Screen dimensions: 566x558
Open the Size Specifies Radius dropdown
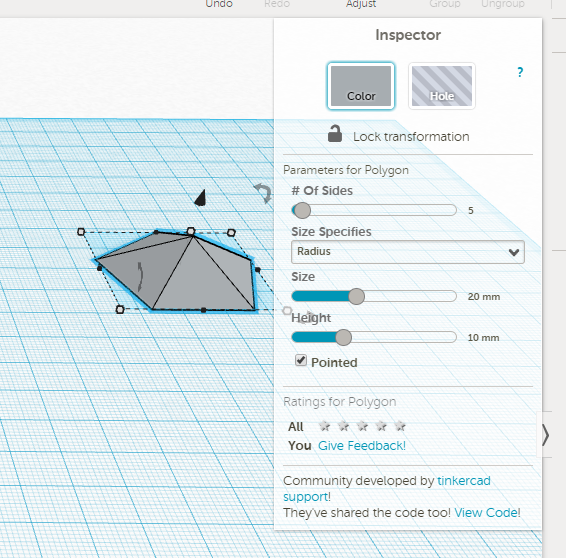pos(408,252)
